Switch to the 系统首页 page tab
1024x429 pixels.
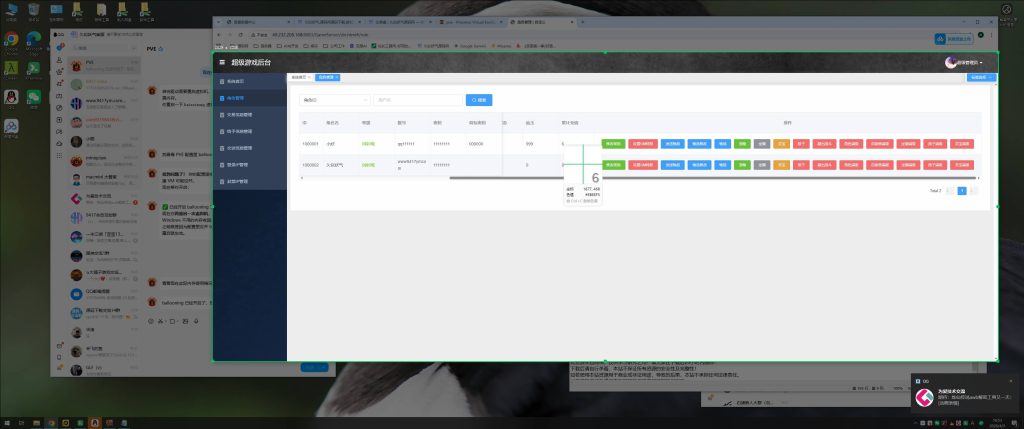coord(299,77)
